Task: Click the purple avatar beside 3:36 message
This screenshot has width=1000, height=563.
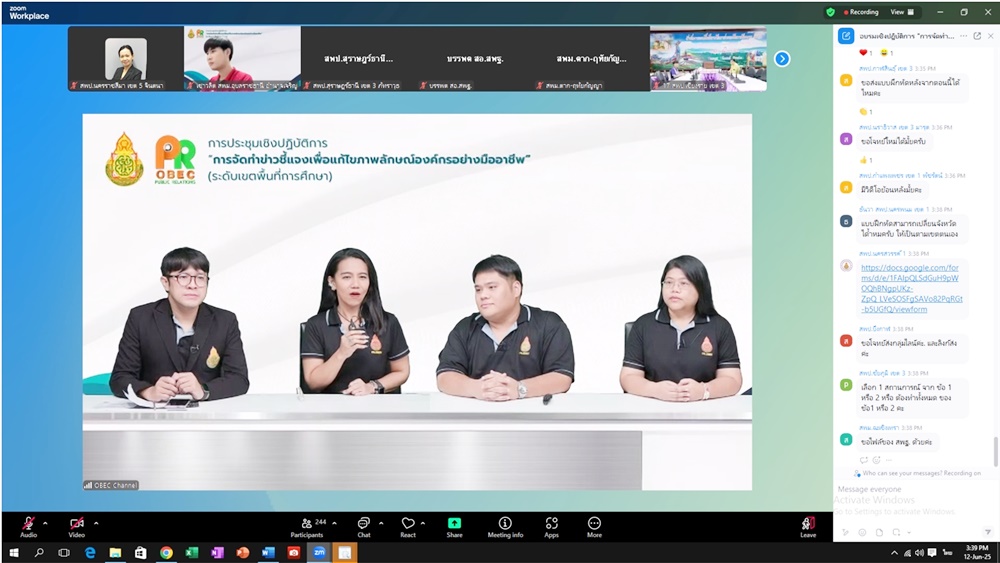Action: [846, 140]
